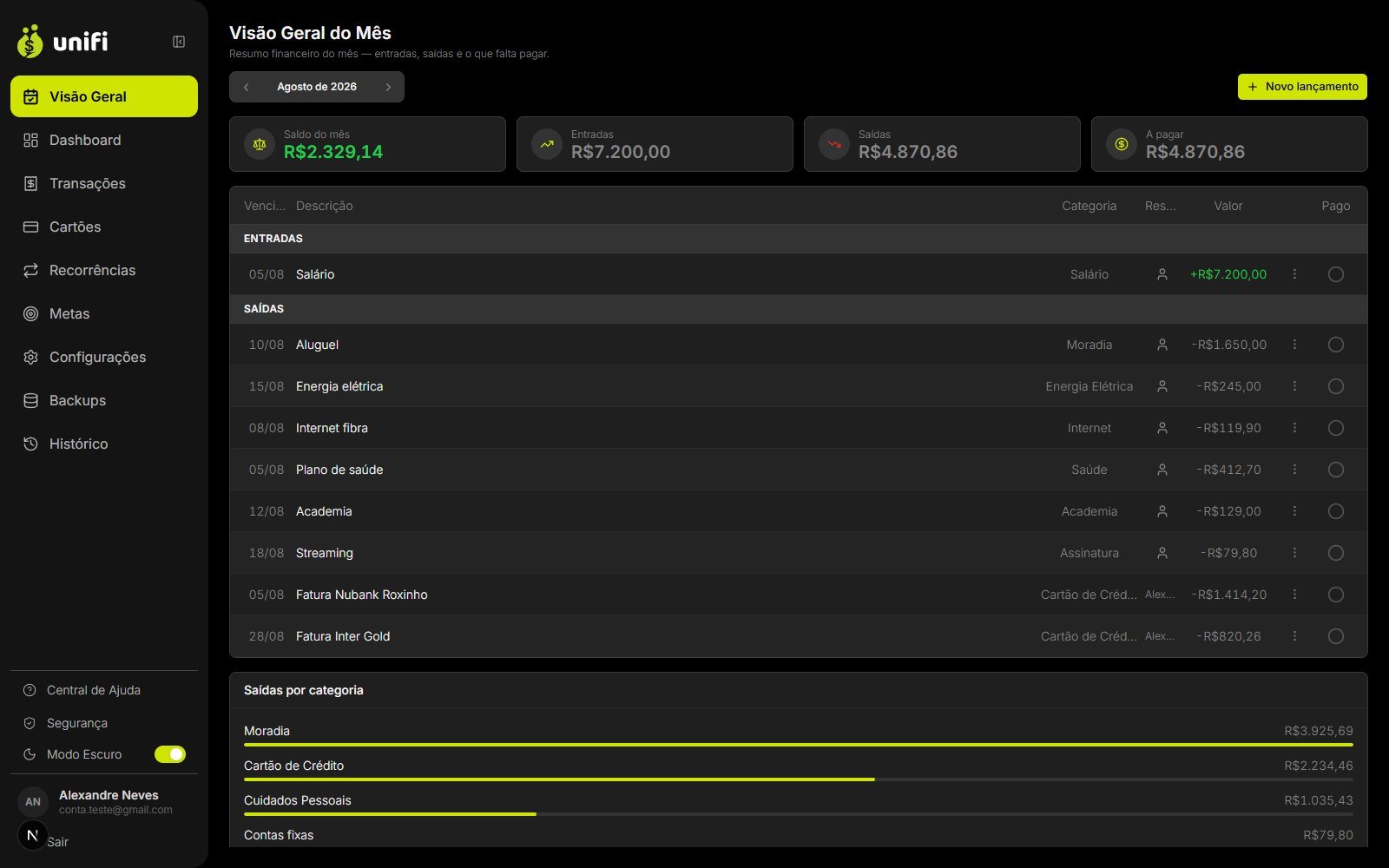
Task: Click the responsible person icon in Salário row
Action: click(1162, 274)
